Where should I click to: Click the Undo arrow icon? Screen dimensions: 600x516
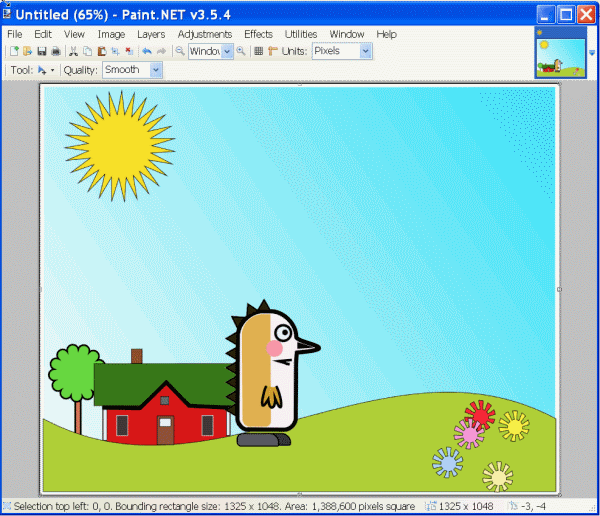[x=147, y=51]
